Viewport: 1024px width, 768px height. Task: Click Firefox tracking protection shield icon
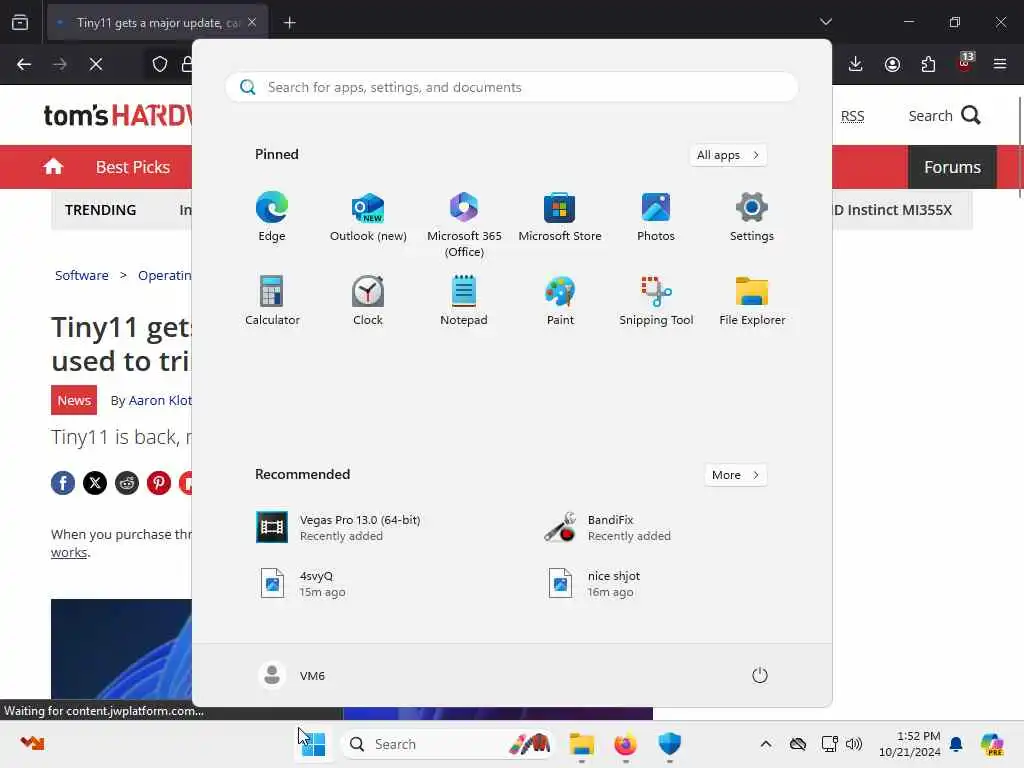point(160,64)
